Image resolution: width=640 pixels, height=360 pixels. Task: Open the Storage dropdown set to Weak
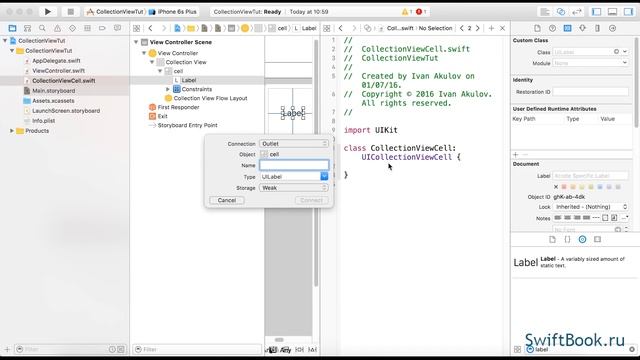click(x=294, y=188)
